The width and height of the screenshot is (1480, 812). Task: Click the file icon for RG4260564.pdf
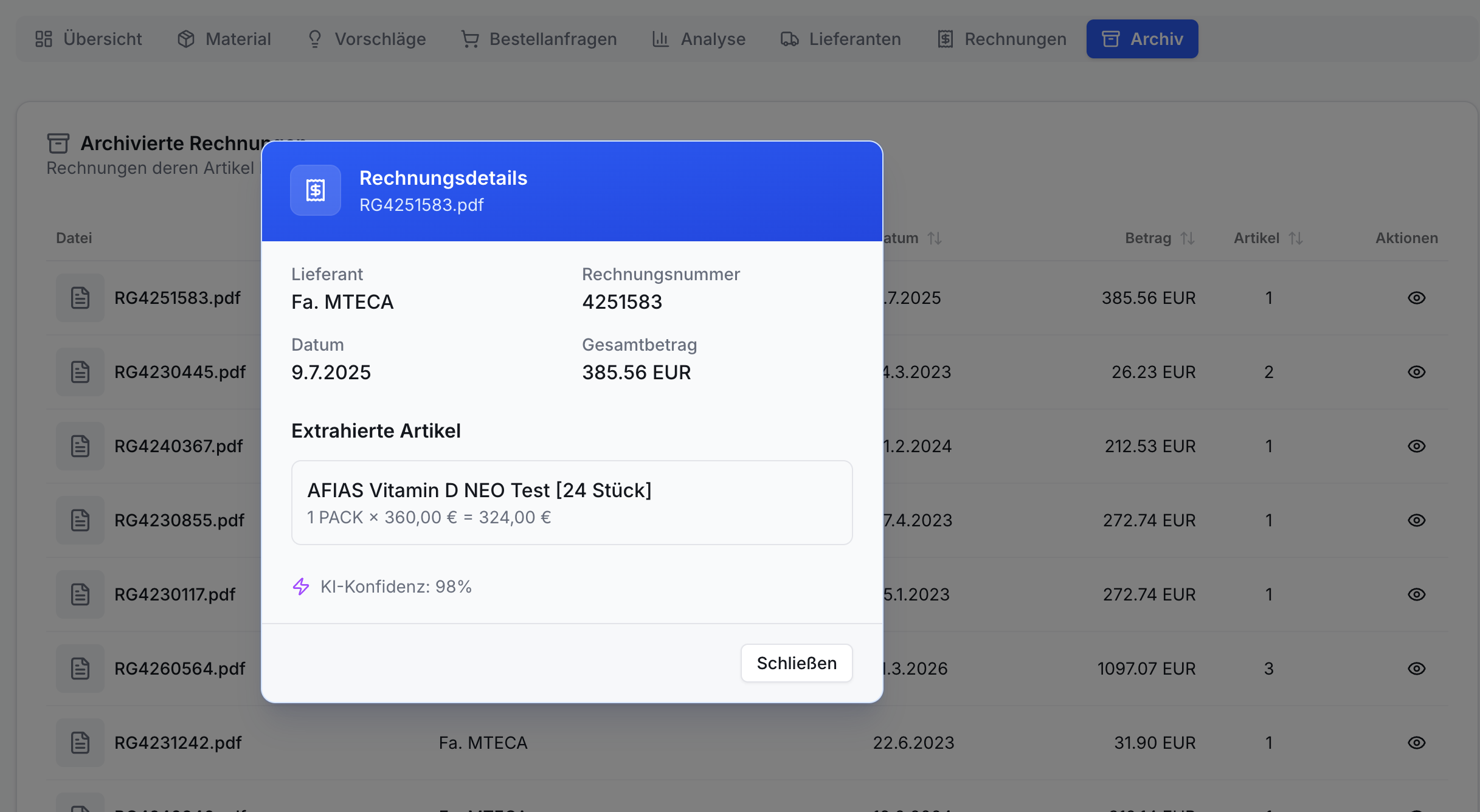tap(80, 669)
